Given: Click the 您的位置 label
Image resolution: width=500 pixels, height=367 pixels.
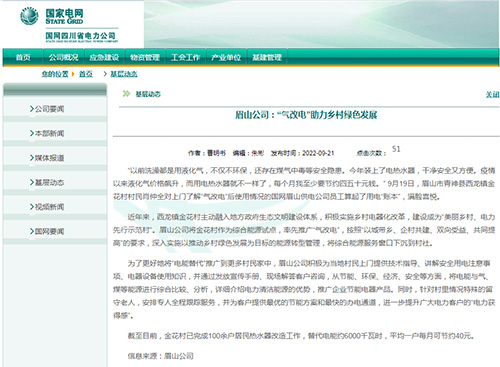Looking at the screenshot, I should [x=55, y=74].
